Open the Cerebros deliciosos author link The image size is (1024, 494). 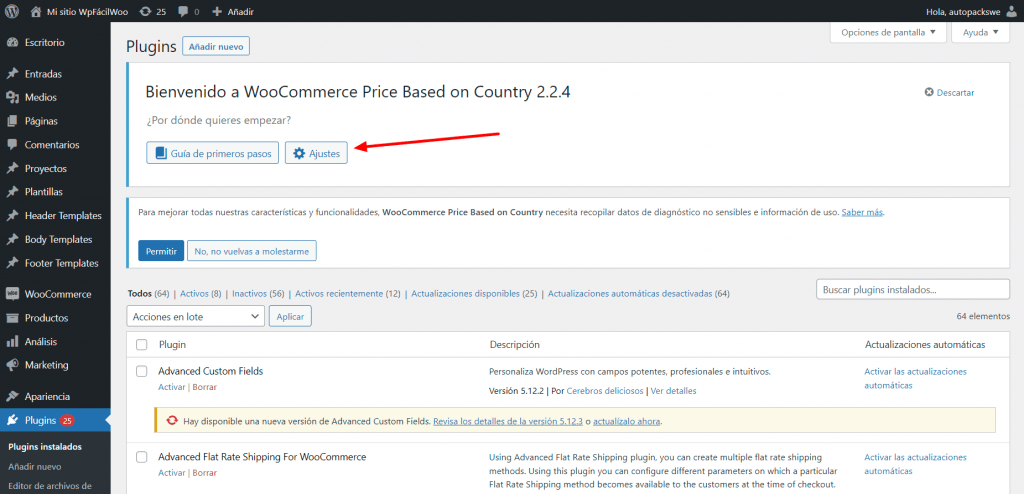coord(605,391)
